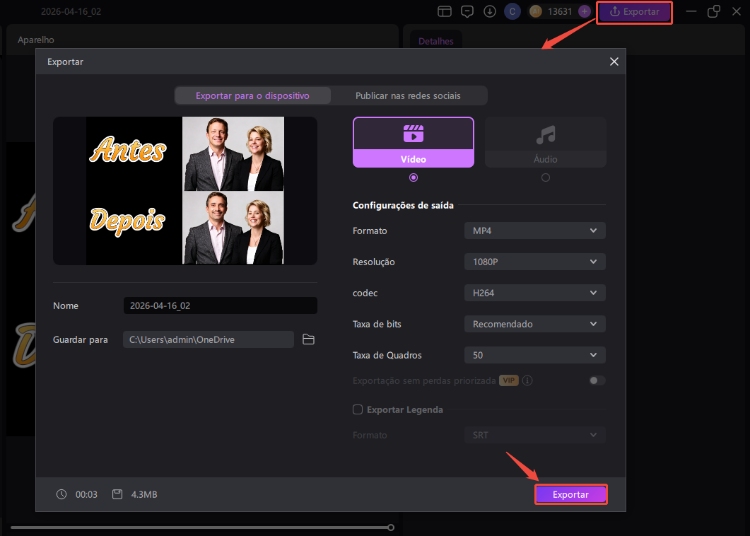
Task: Click the purple plus icon next to credits
Action: (584, 12)
